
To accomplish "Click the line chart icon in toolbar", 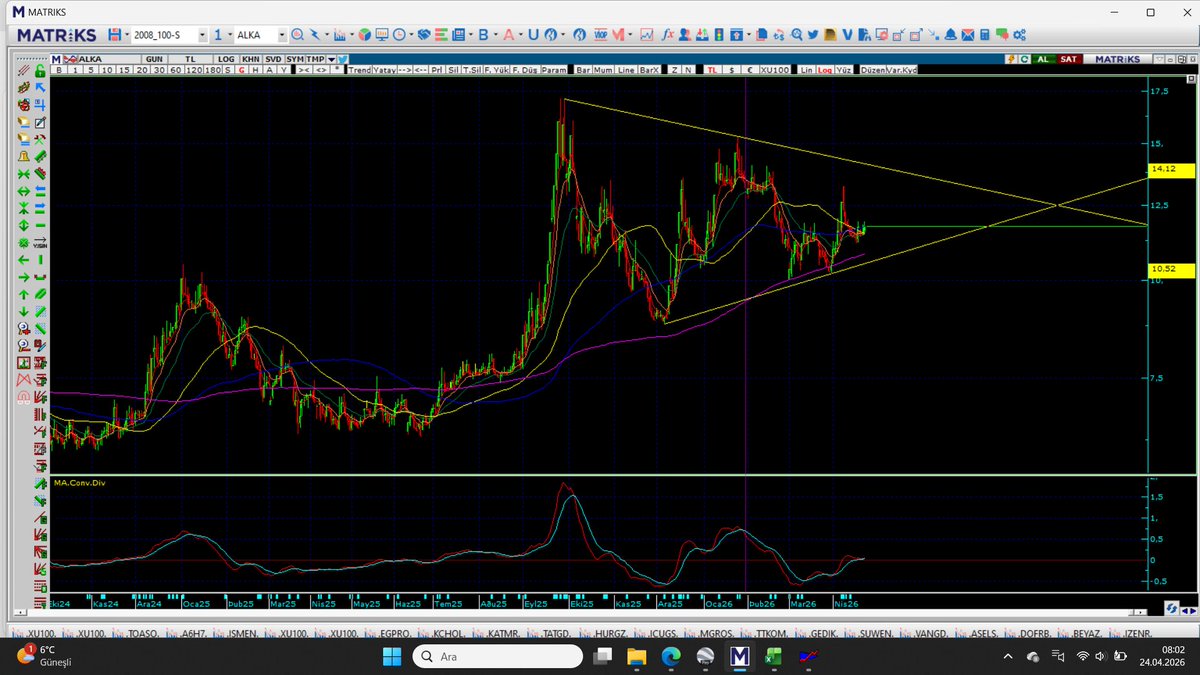I will click(x=646, y=35).
